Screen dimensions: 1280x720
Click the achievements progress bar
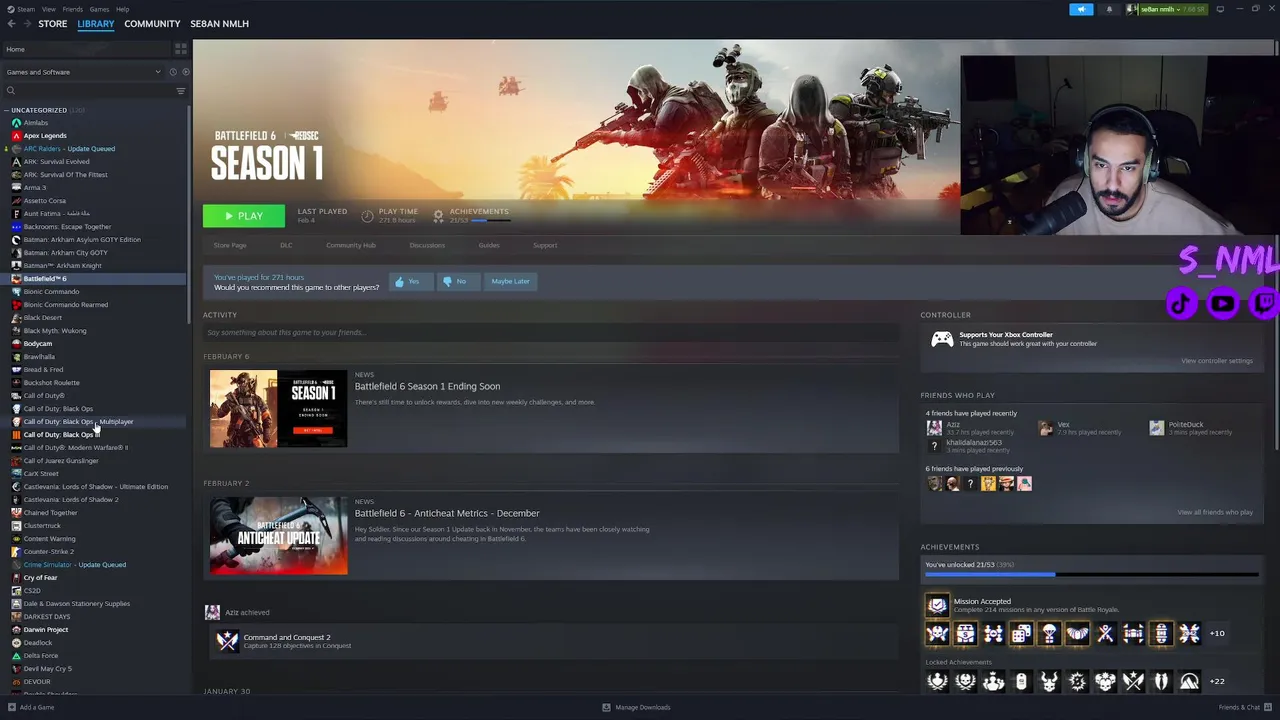pyautogui.click(x=1092, y=575)
